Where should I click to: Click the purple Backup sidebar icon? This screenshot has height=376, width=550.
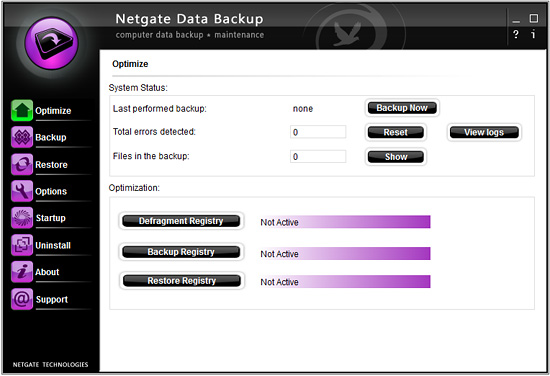pyautogui.click(x=22, y=137)
